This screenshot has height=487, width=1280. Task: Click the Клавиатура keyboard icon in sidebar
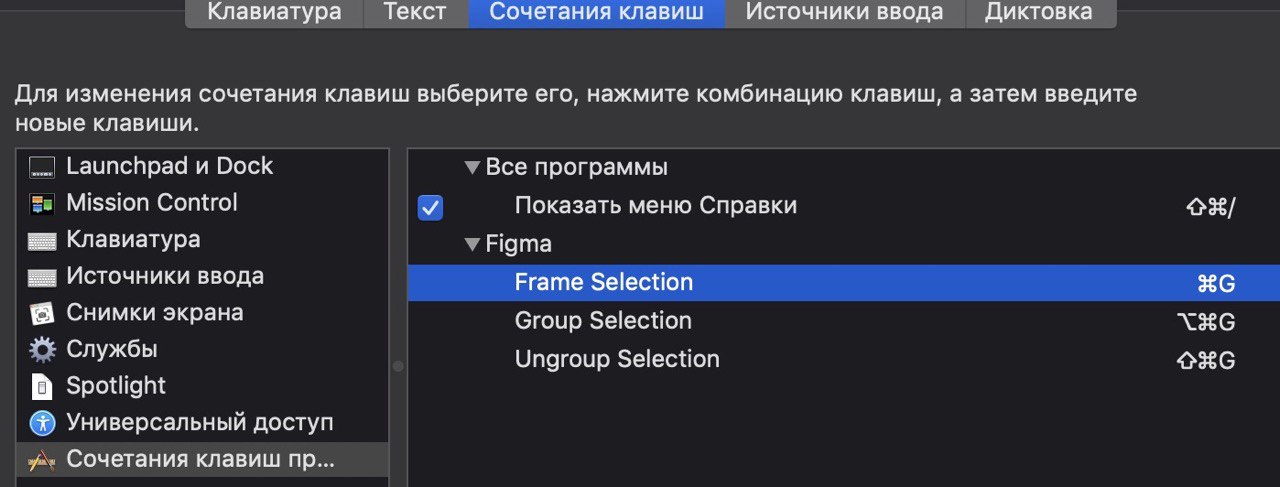click(x=41, y=241)
